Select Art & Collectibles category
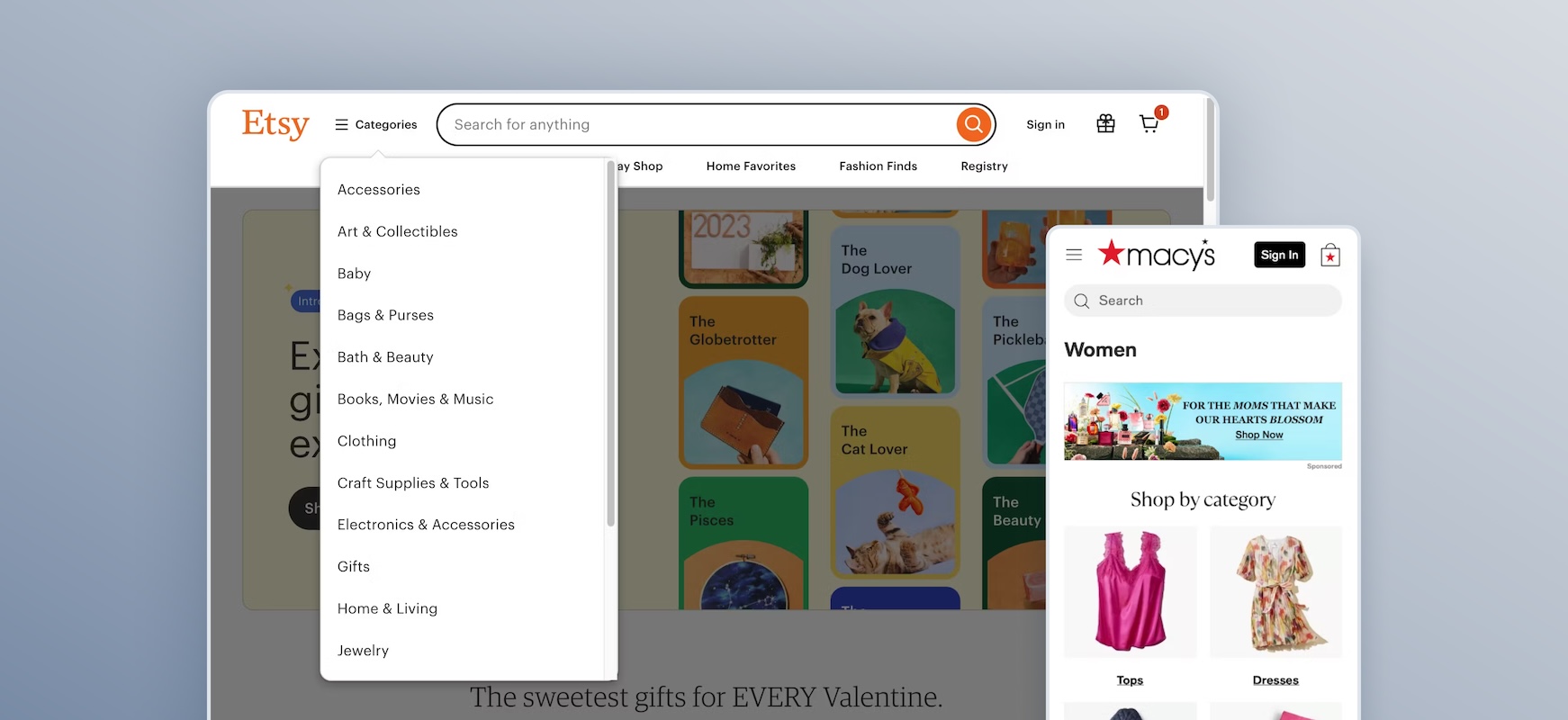Viewport: 1568px width, 720px height. [397, 231]
